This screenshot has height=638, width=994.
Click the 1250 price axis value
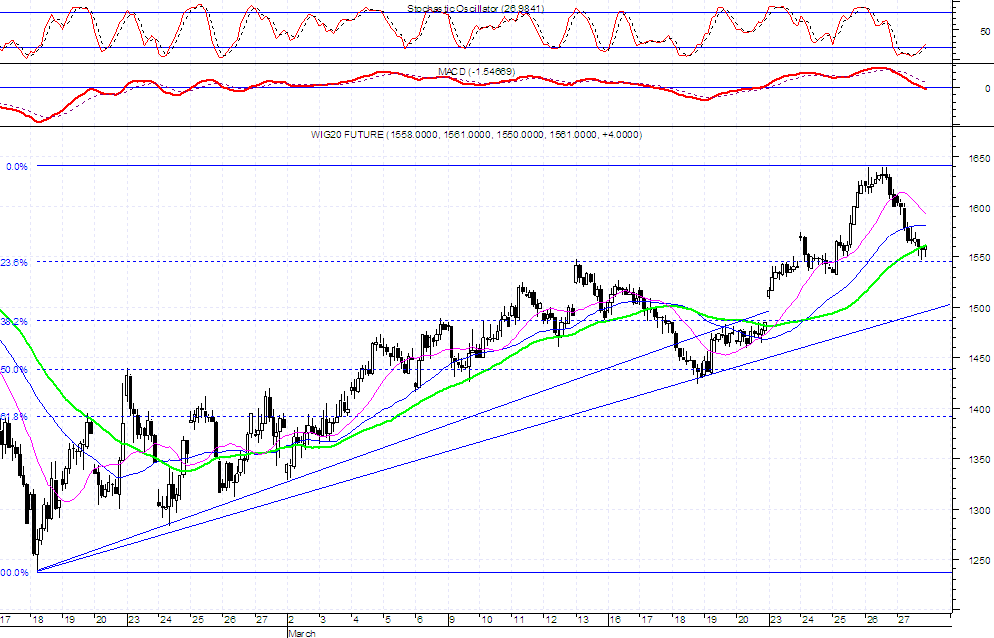[979, 560]
